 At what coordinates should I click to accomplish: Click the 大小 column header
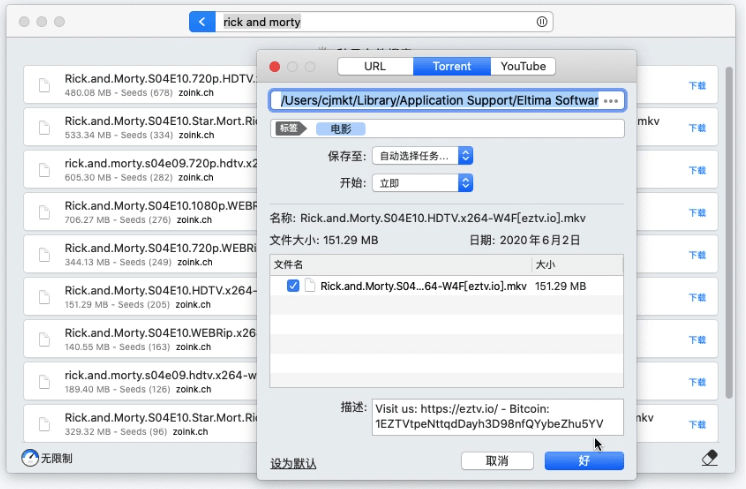point(577,264)
